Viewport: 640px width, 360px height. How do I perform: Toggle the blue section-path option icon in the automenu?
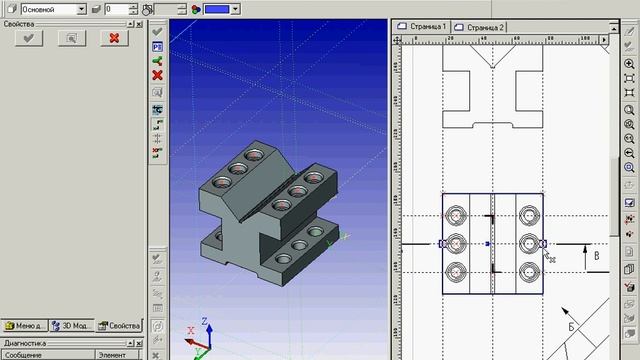click(157, 110)
